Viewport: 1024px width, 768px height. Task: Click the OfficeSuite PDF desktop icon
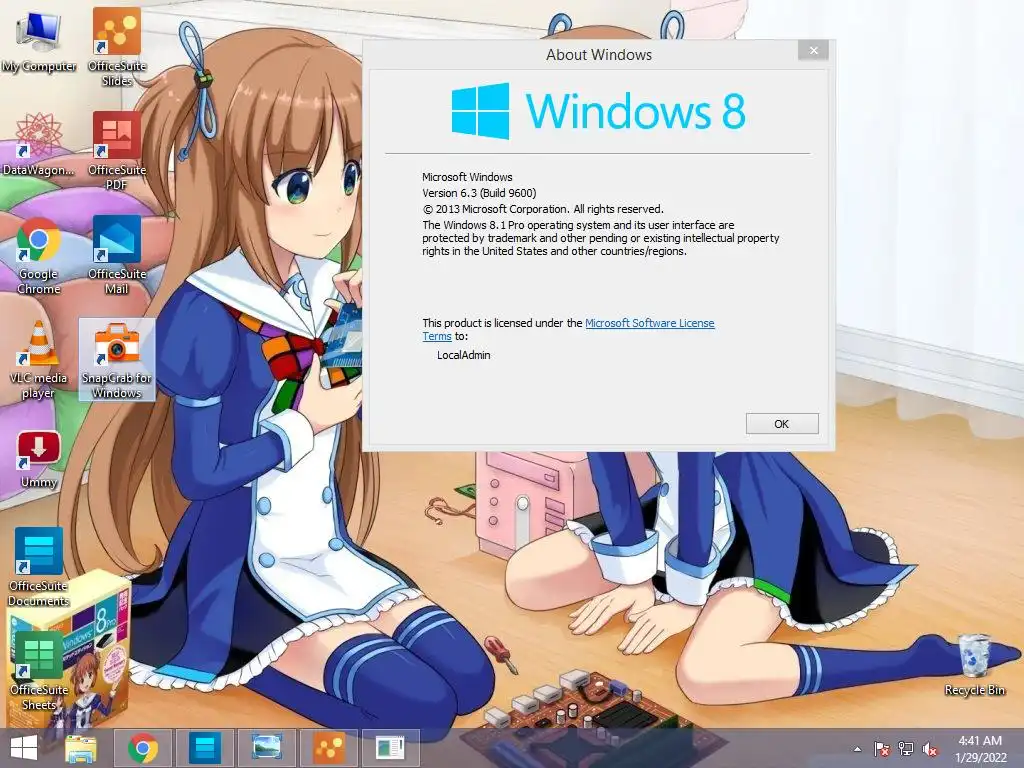pos(117,151)
